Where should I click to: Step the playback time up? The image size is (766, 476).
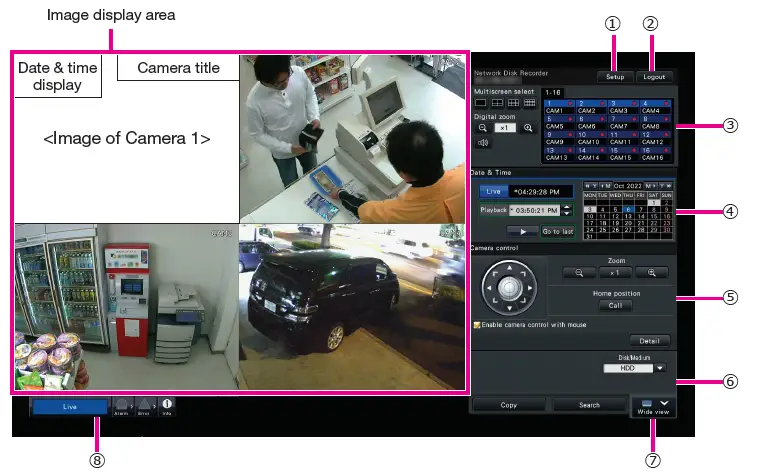(568, 207)
